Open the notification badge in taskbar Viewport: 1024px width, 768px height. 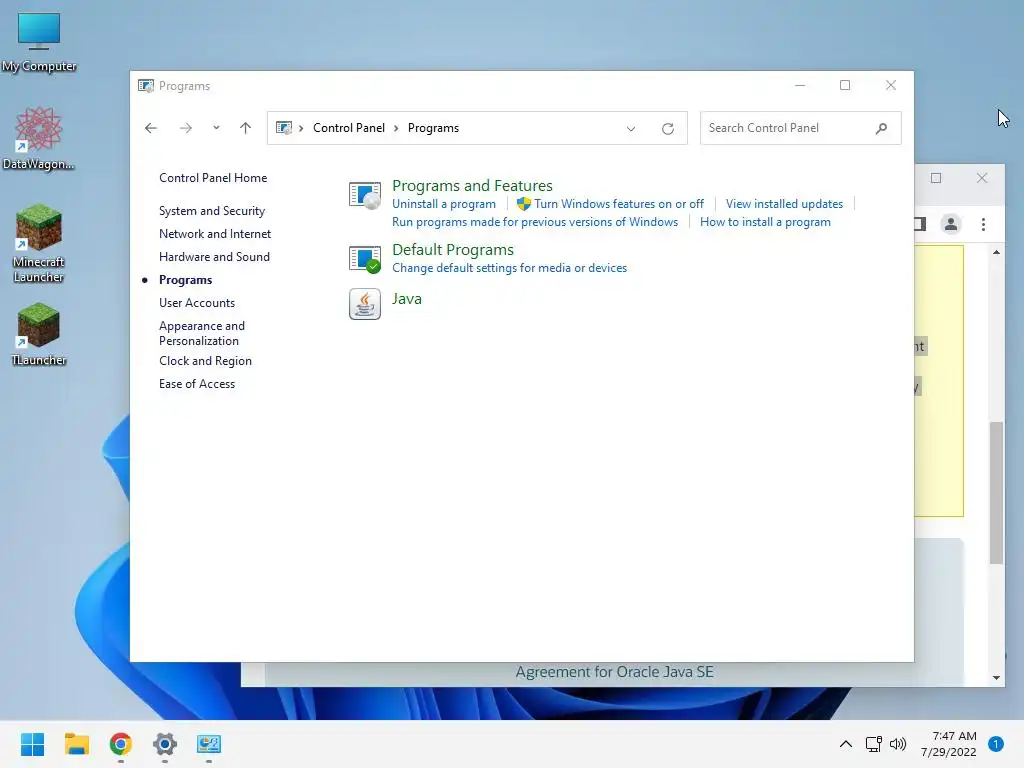996,744
